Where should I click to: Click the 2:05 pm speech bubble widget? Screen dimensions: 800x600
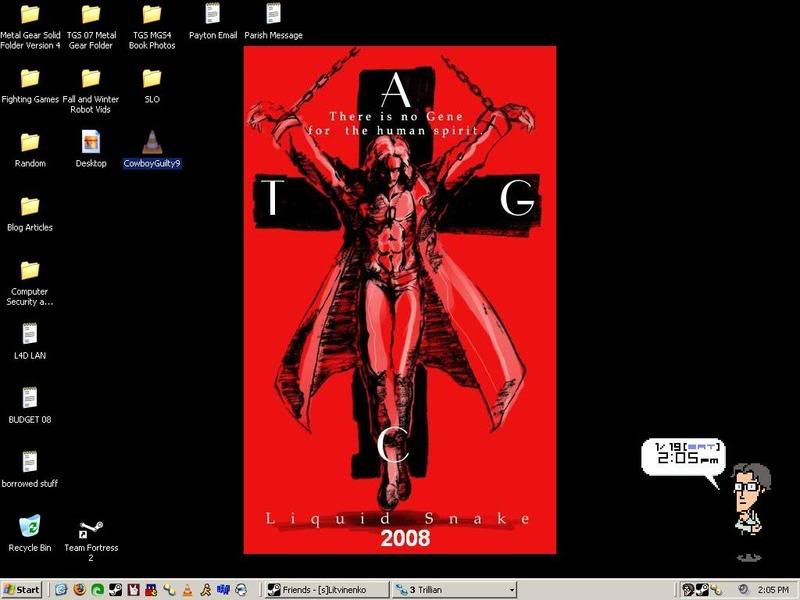(x=683, y=456)
